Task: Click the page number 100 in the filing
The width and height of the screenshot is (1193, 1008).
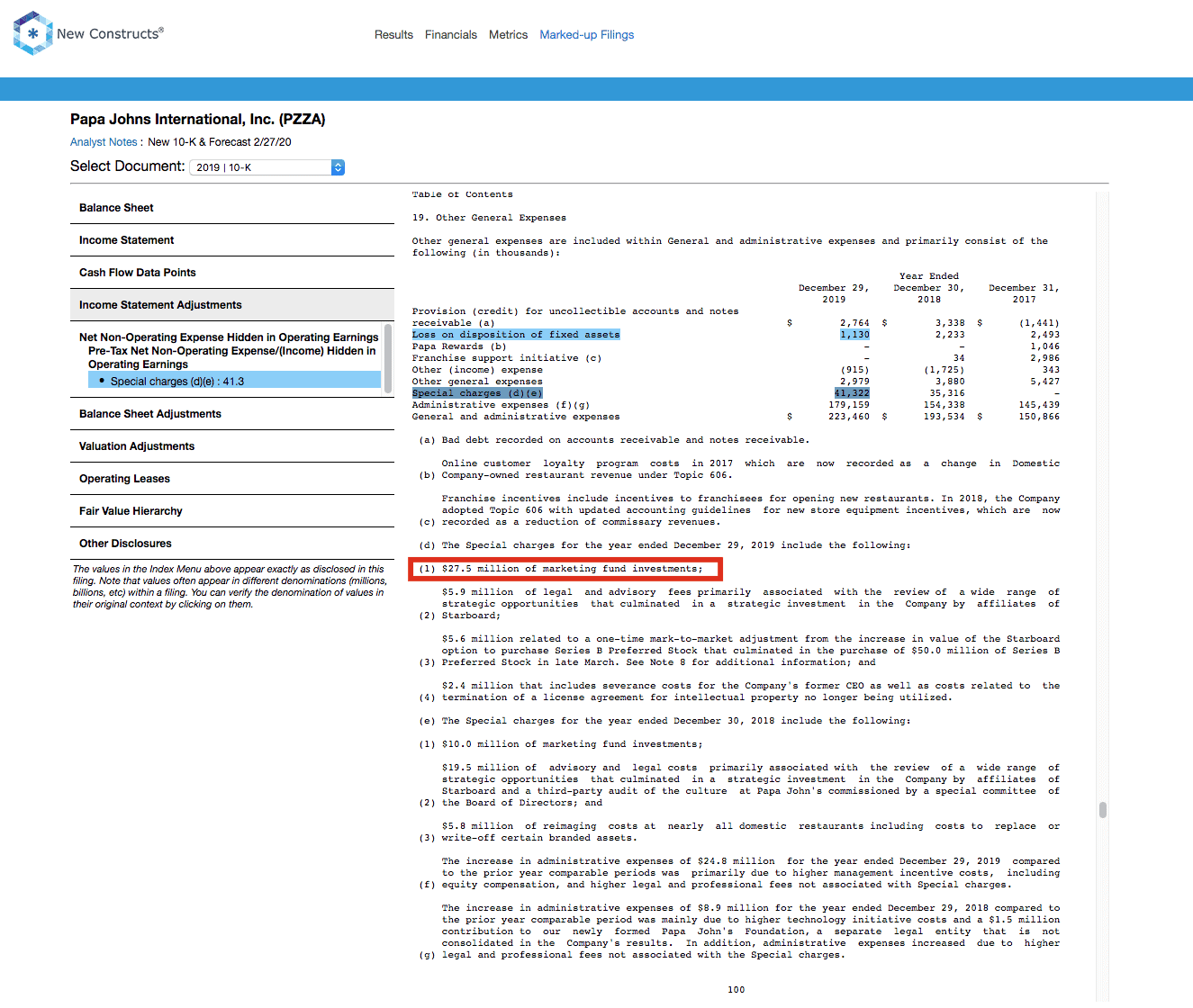Action: coord(736,990)
